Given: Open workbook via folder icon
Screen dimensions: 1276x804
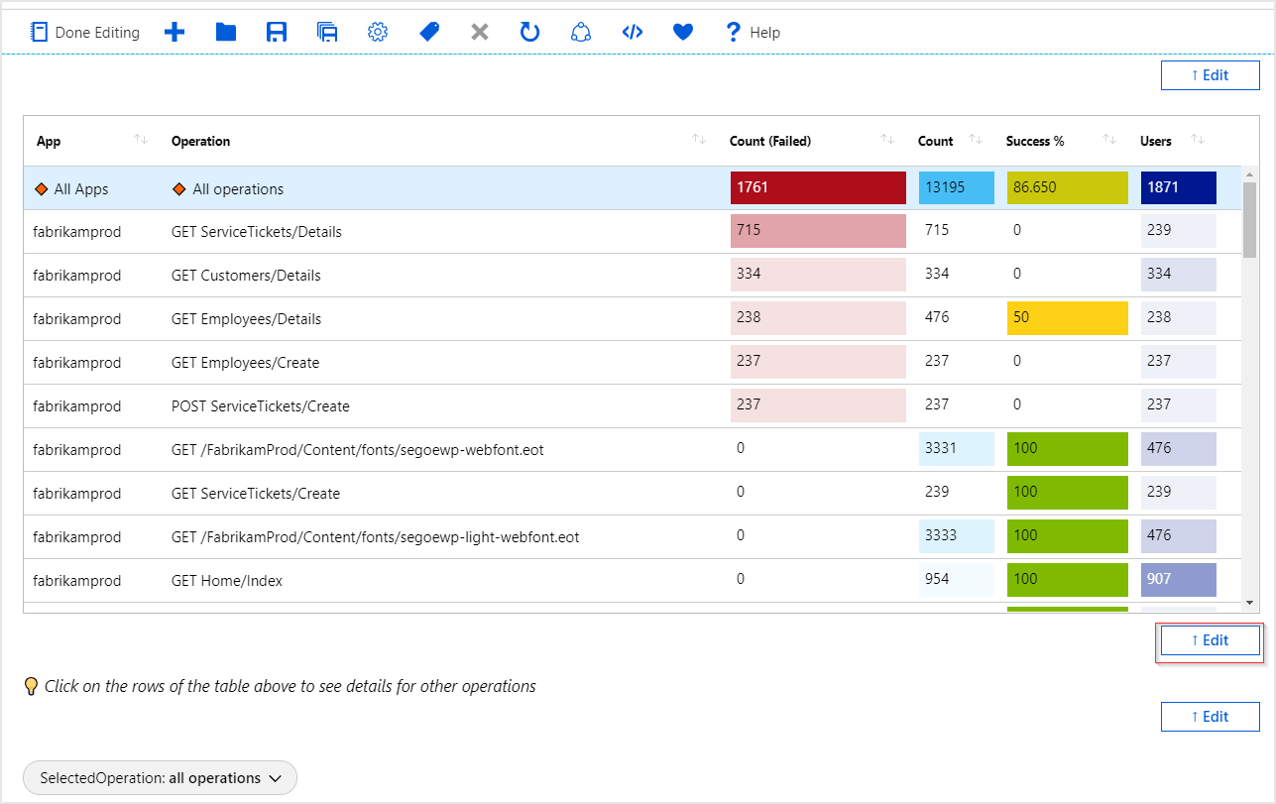Looking at the screenshot, I should pos(226,32).
